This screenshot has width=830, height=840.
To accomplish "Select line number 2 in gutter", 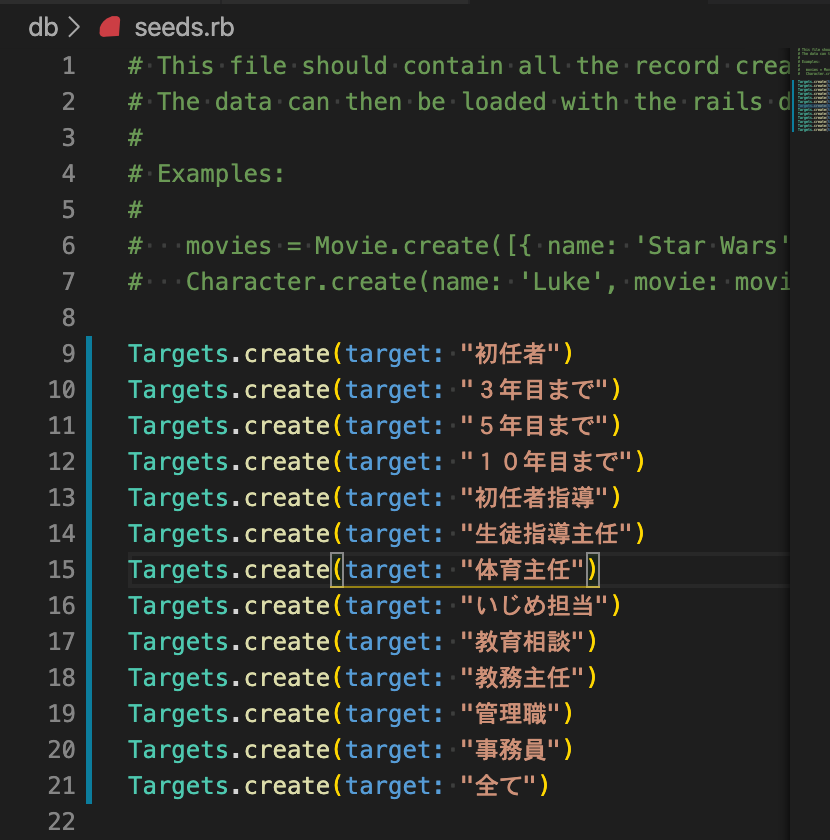I will (x=68, y=102).
